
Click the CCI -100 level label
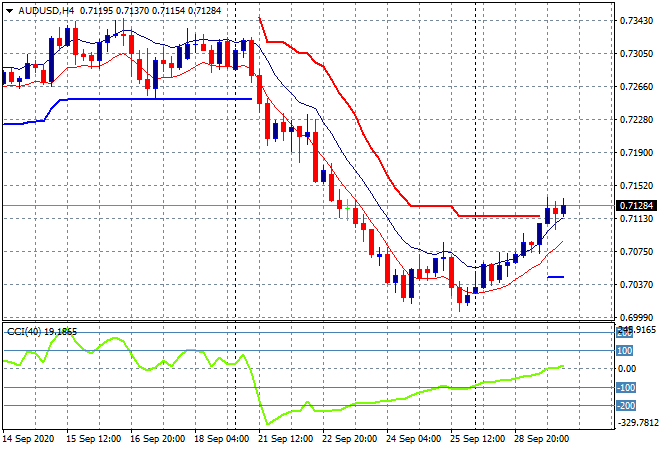point(626,388)
